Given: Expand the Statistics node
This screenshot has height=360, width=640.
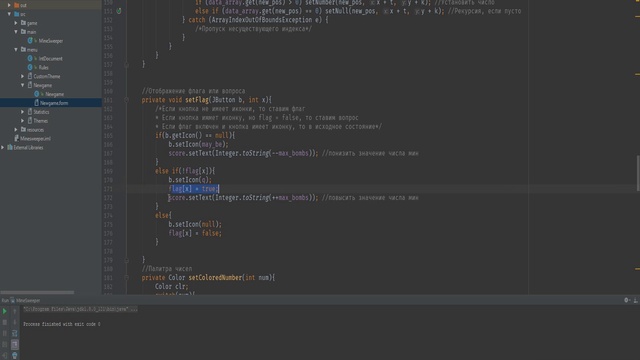Looking at the screenshot, I should (x=22, y=112).
